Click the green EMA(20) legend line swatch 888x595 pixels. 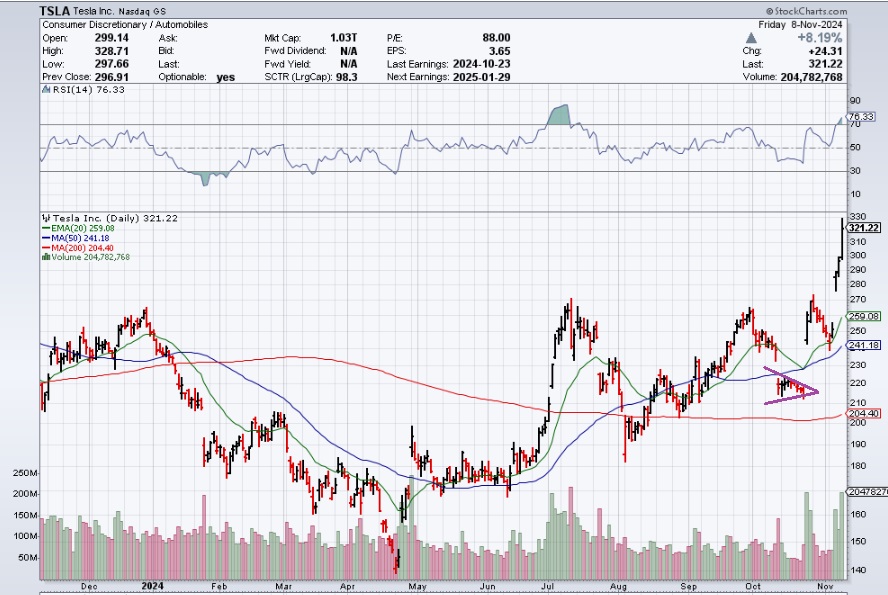(44, 228)
